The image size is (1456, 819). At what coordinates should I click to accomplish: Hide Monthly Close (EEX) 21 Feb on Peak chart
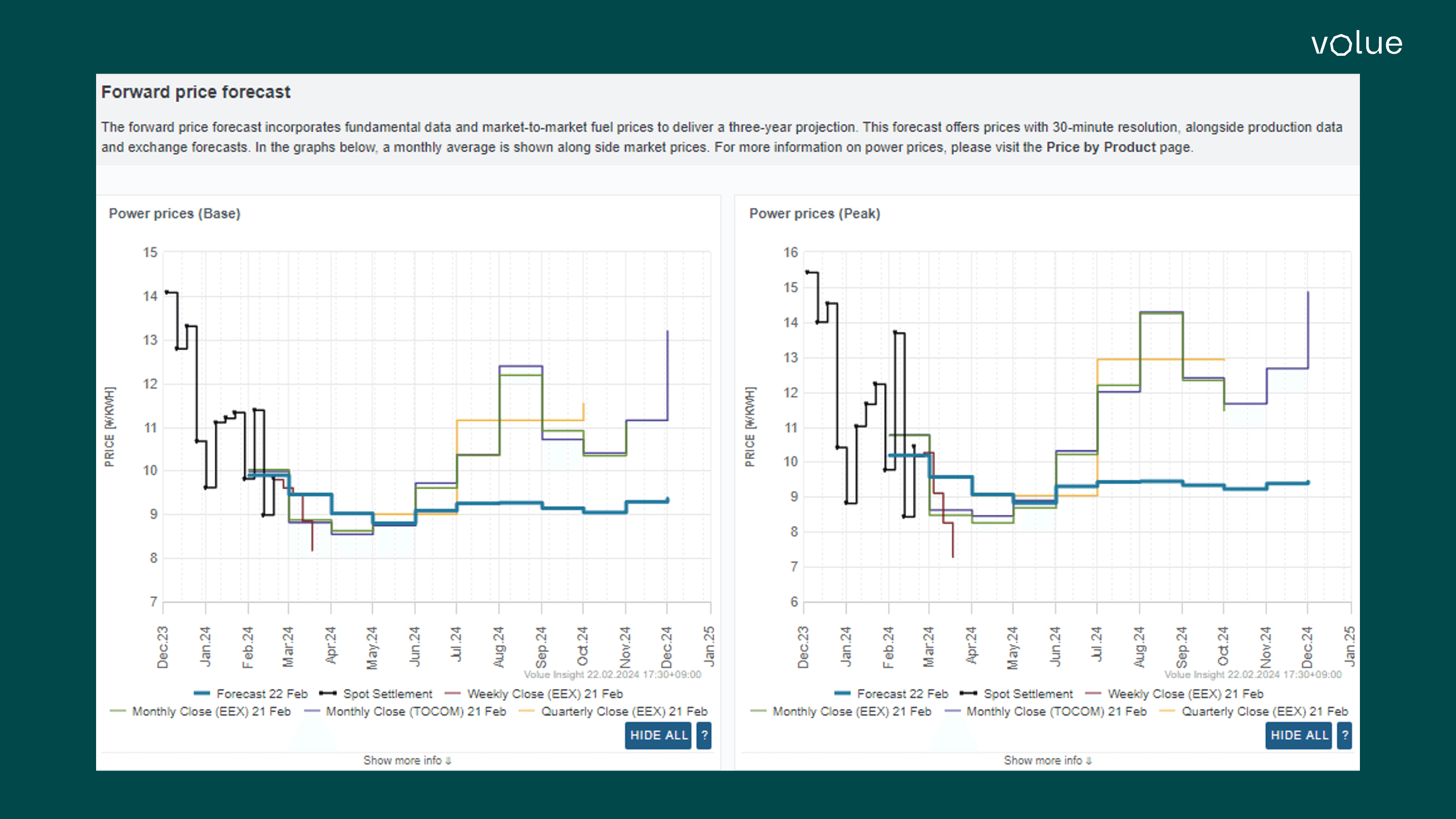(851, 712)
